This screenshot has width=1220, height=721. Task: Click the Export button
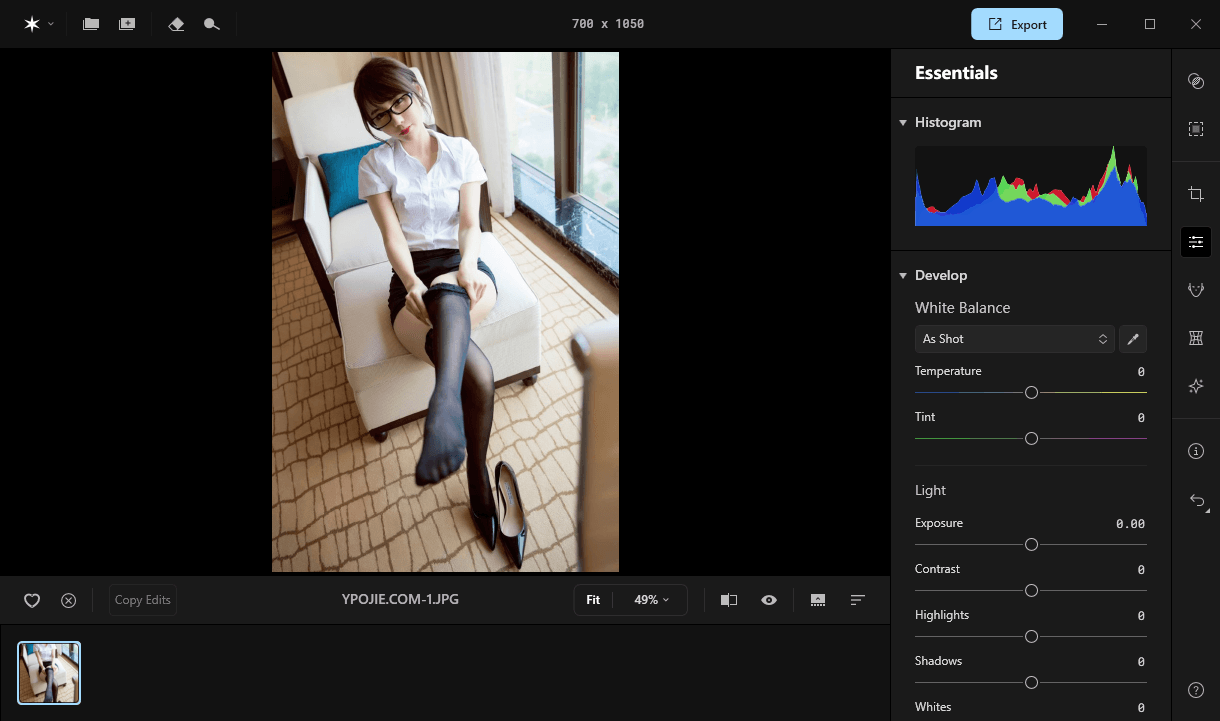1016,24
